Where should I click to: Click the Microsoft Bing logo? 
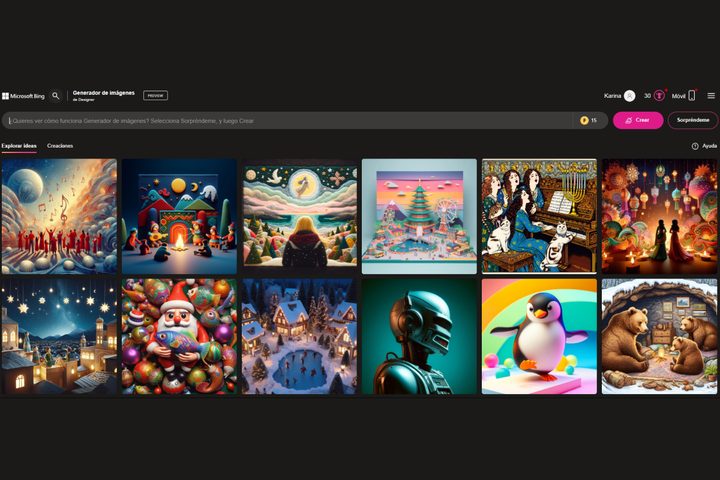23,96
